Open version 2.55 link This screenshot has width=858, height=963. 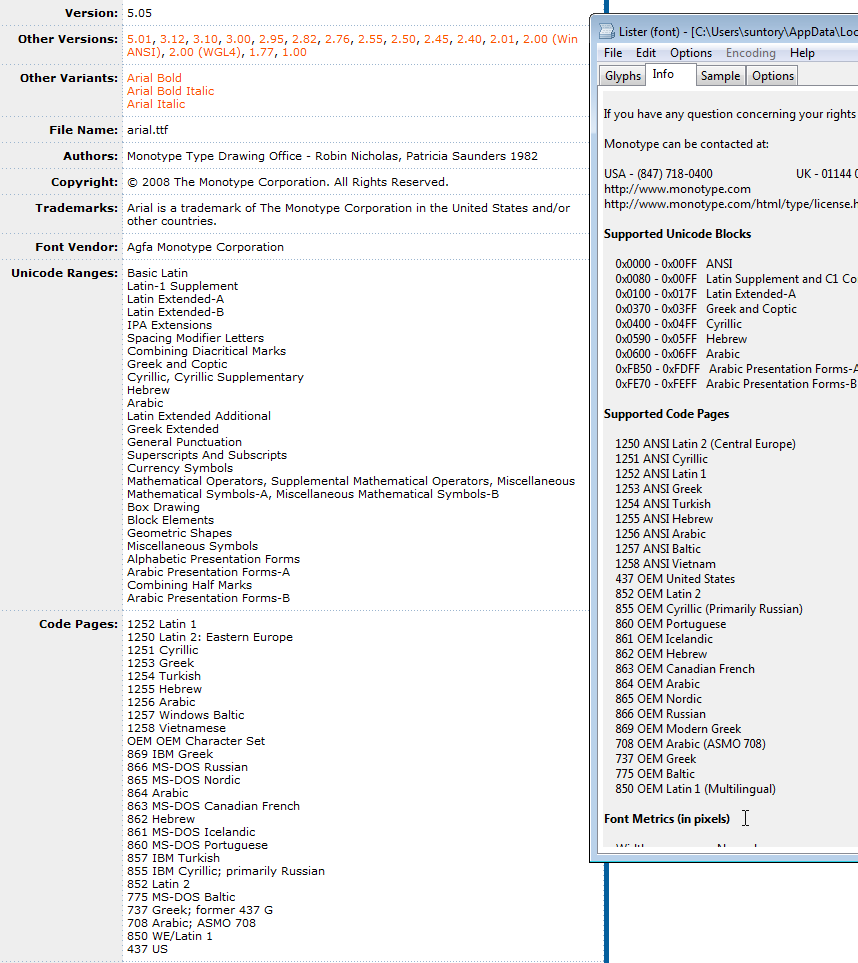(370, 39)
